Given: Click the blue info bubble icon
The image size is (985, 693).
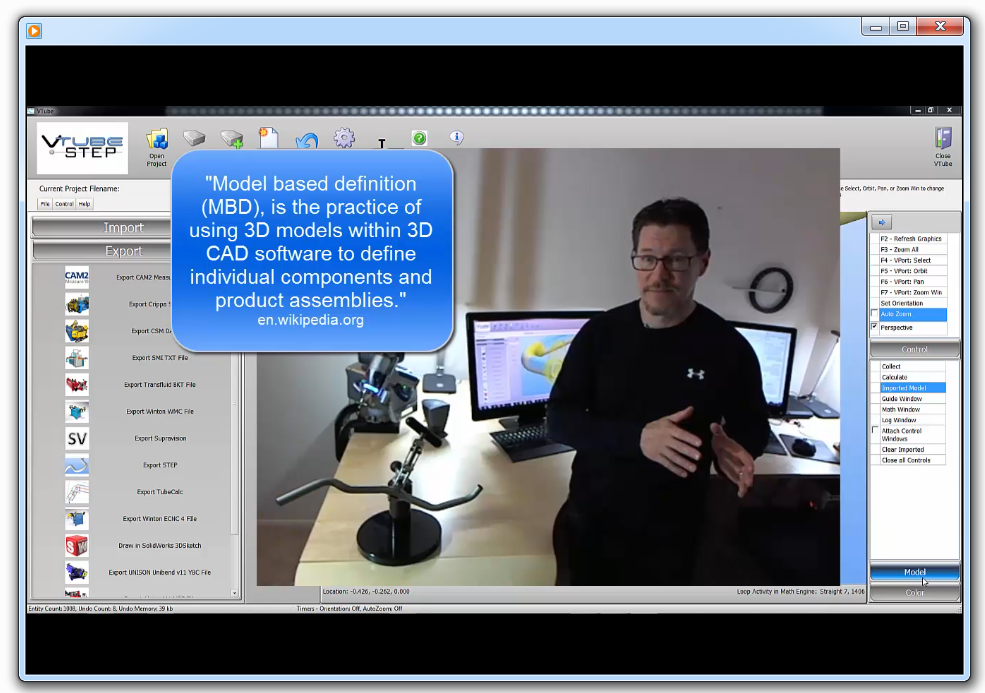Looking at the screenshot, I should 456,137.
